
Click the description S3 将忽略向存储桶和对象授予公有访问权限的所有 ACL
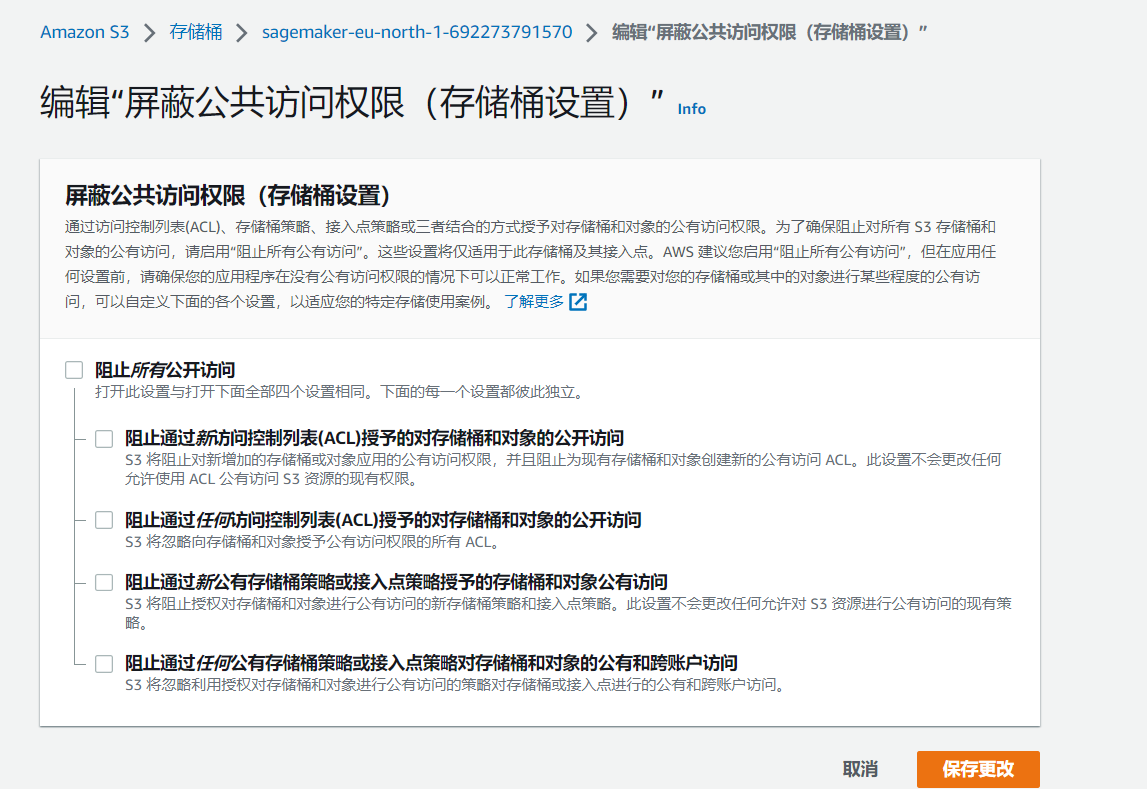312,542
